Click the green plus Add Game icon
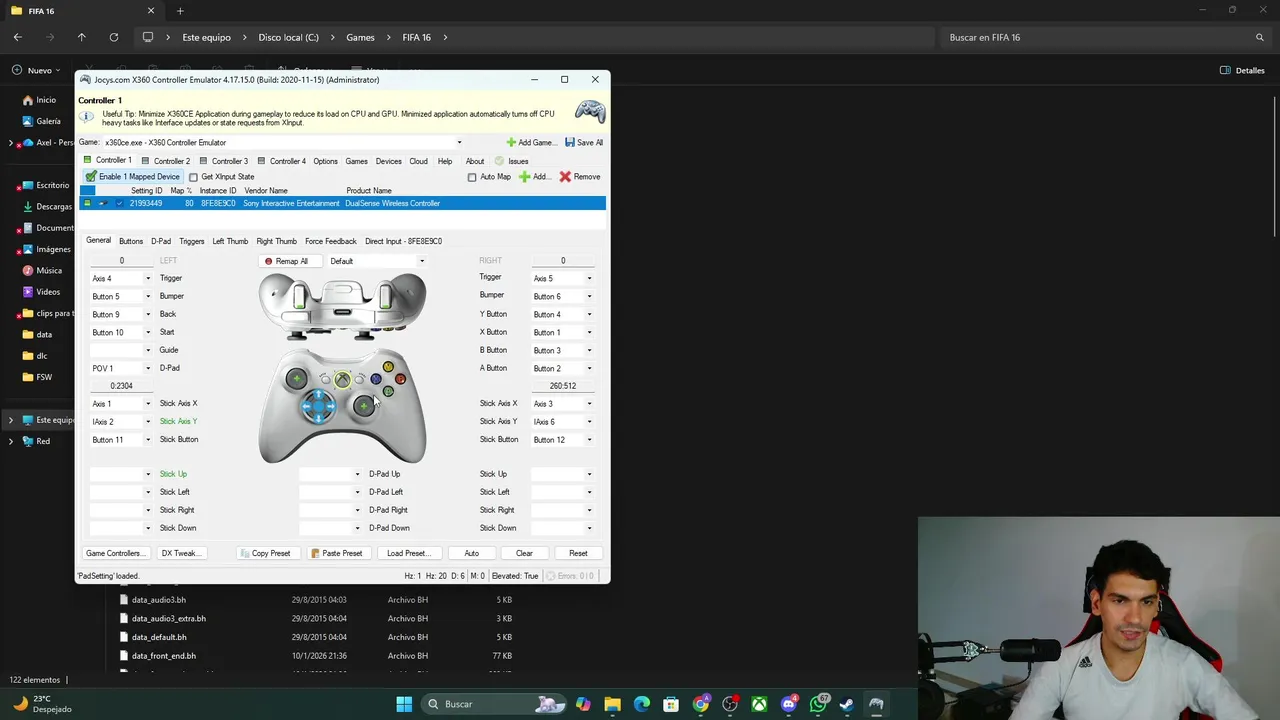The image size is (1280, 720). pos(511,143)
